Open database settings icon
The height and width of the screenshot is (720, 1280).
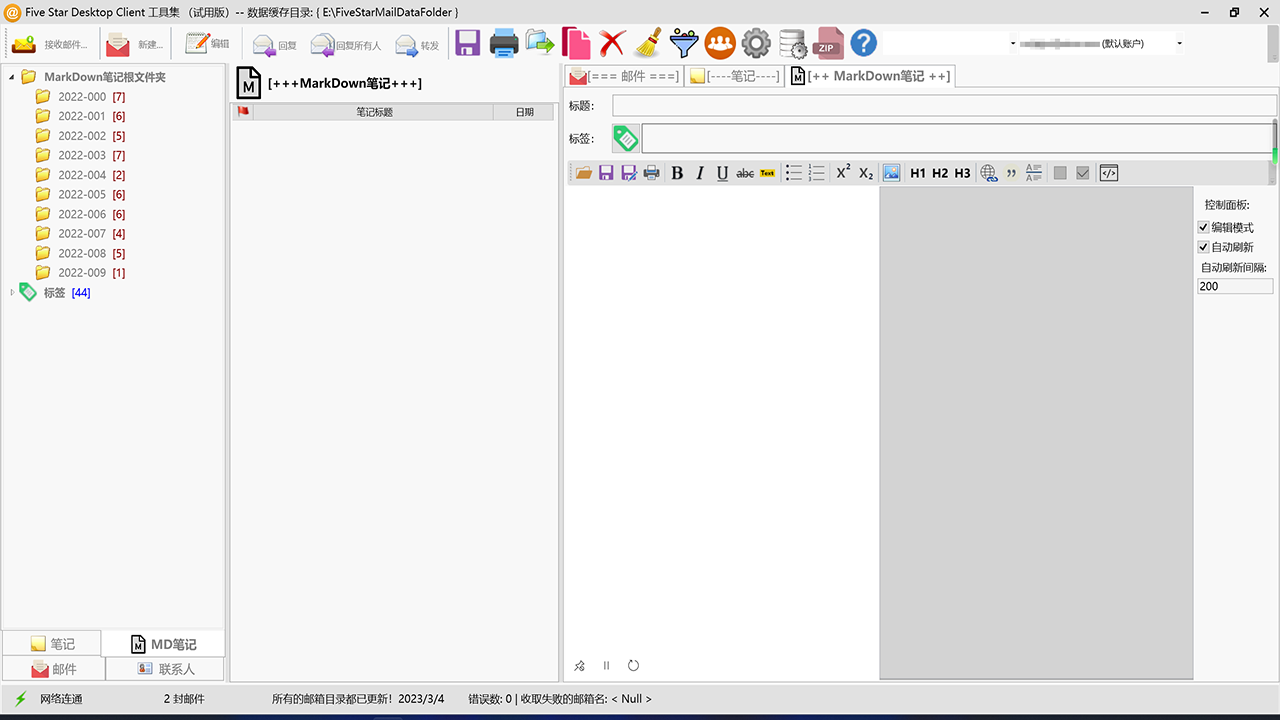pyautogui.click(x=792, y=44)
